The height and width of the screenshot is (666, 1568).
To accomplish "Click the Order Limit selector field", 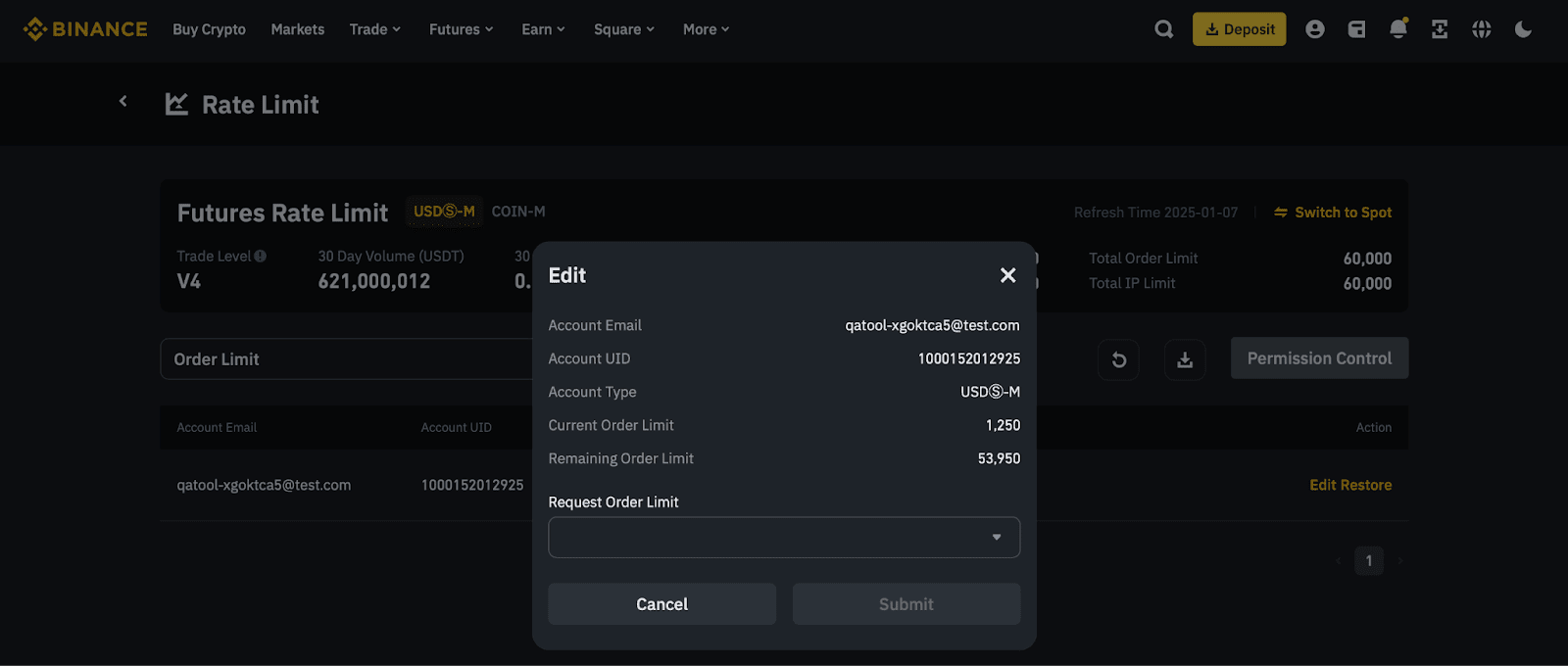I will pyautogui.click(x=348, y=359).
